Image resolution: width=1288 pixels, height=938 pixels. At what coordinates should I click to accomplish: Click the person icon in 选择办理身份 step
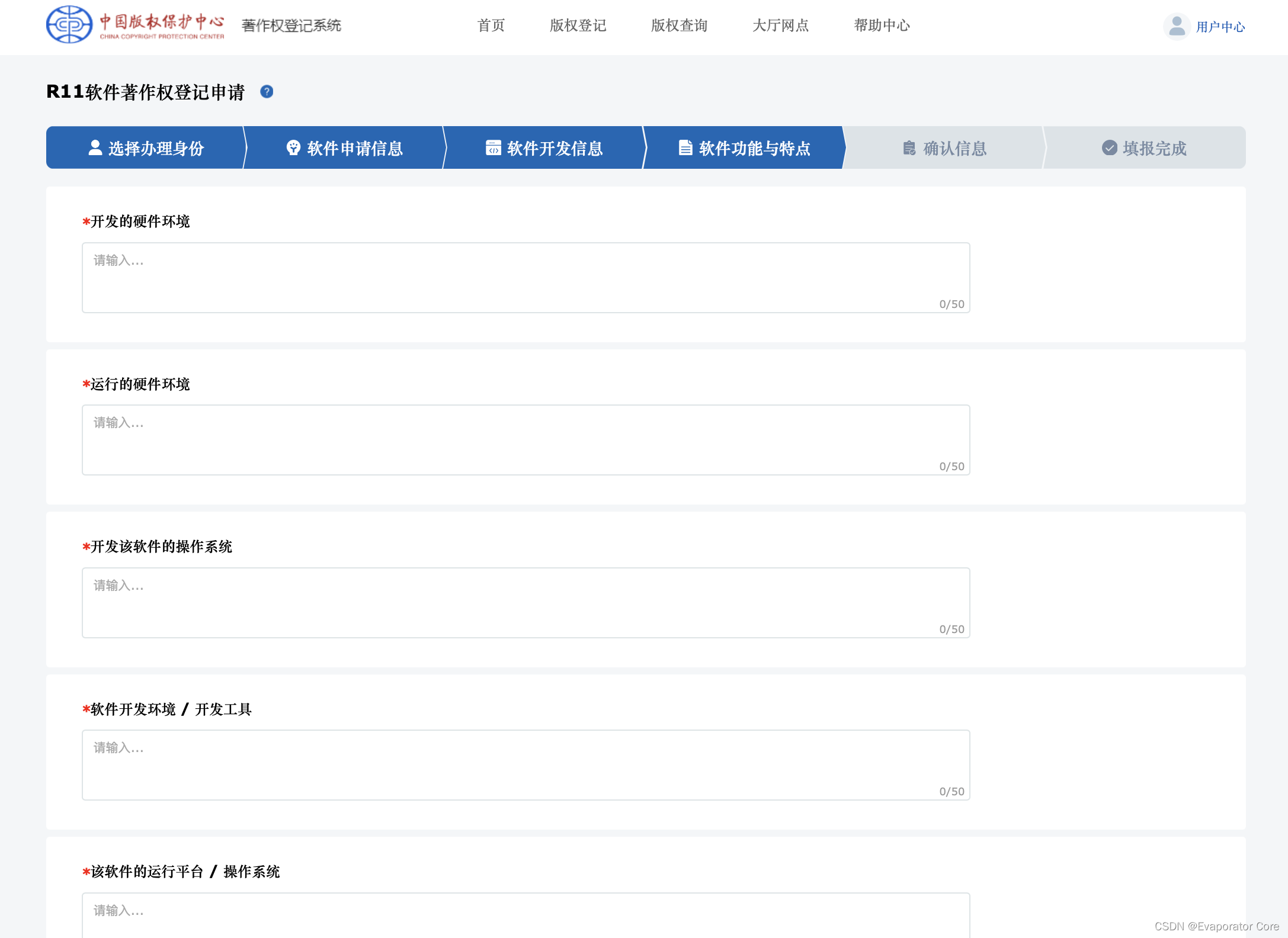coord(95,147)
